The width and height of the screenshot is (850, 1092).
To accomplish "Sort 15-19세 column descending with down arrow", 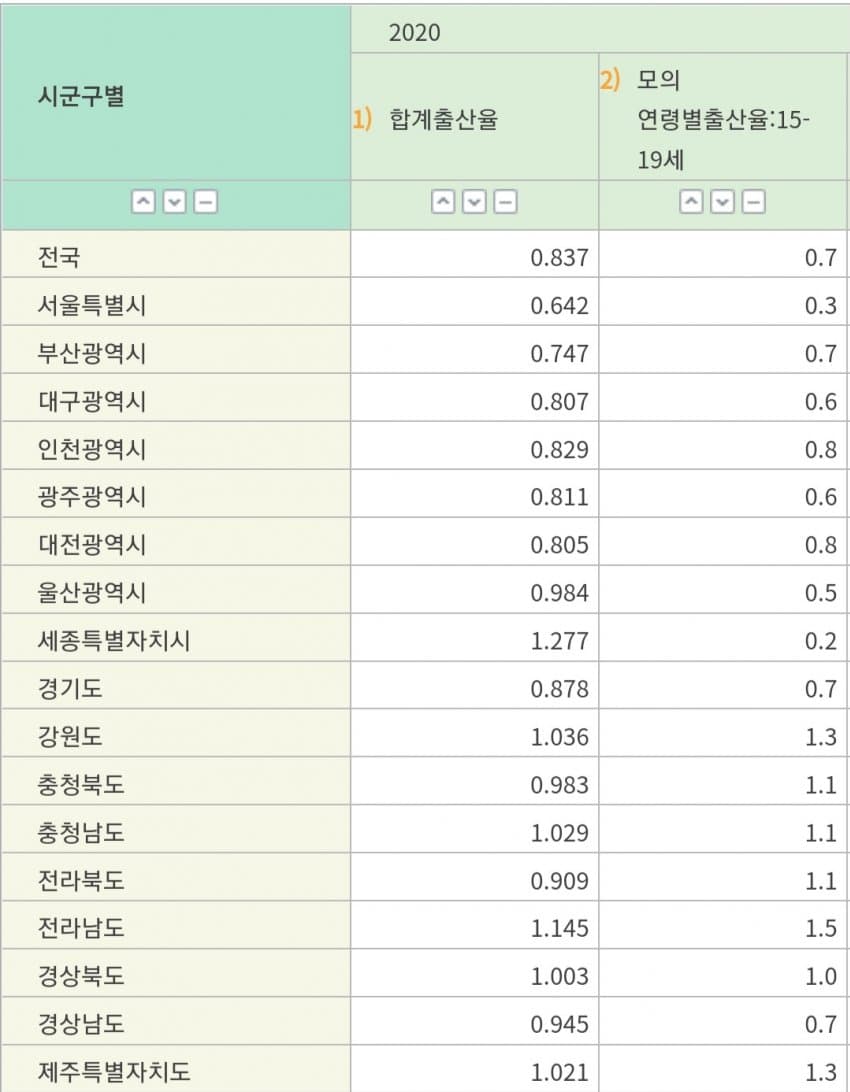I will pyautogui.click(x=722, y=203).
